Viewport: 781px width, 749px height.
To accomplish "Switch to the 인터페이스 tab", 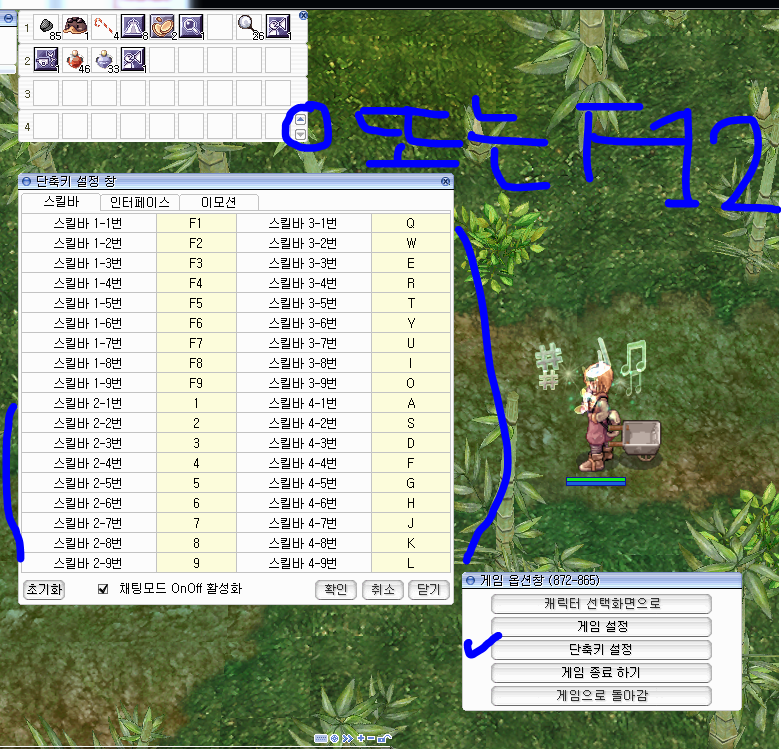I will tap(139, 203).
